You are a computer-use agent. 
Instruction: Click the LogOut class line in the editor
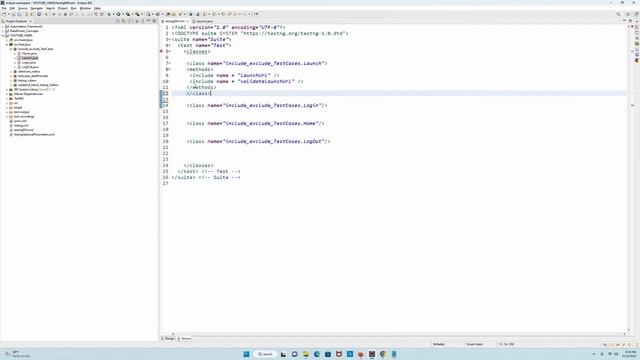pyautogui.click(x=258, y=141)
